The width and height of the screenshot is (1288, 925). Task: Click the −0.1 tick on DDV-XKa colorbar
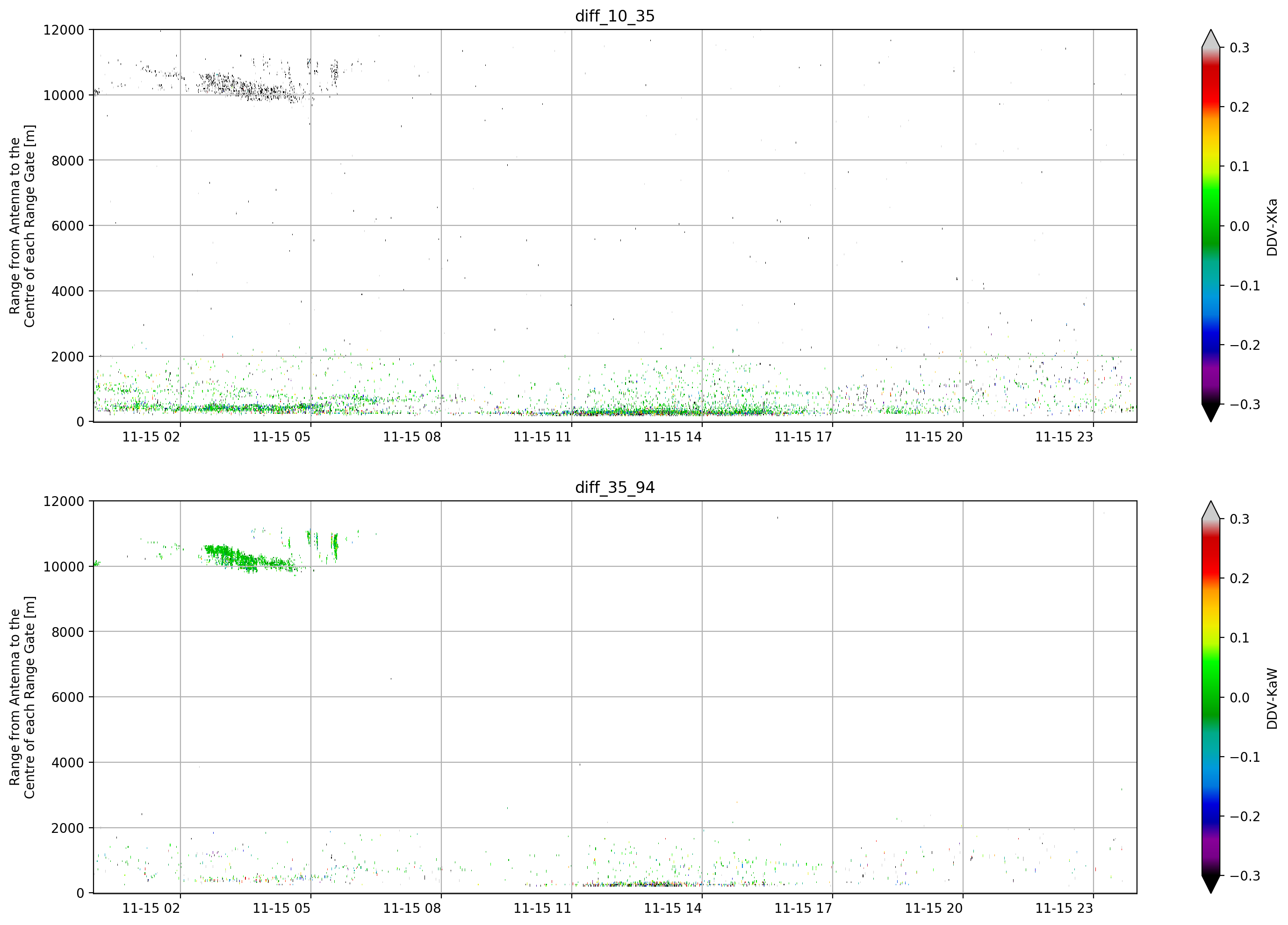[1245, 286]
